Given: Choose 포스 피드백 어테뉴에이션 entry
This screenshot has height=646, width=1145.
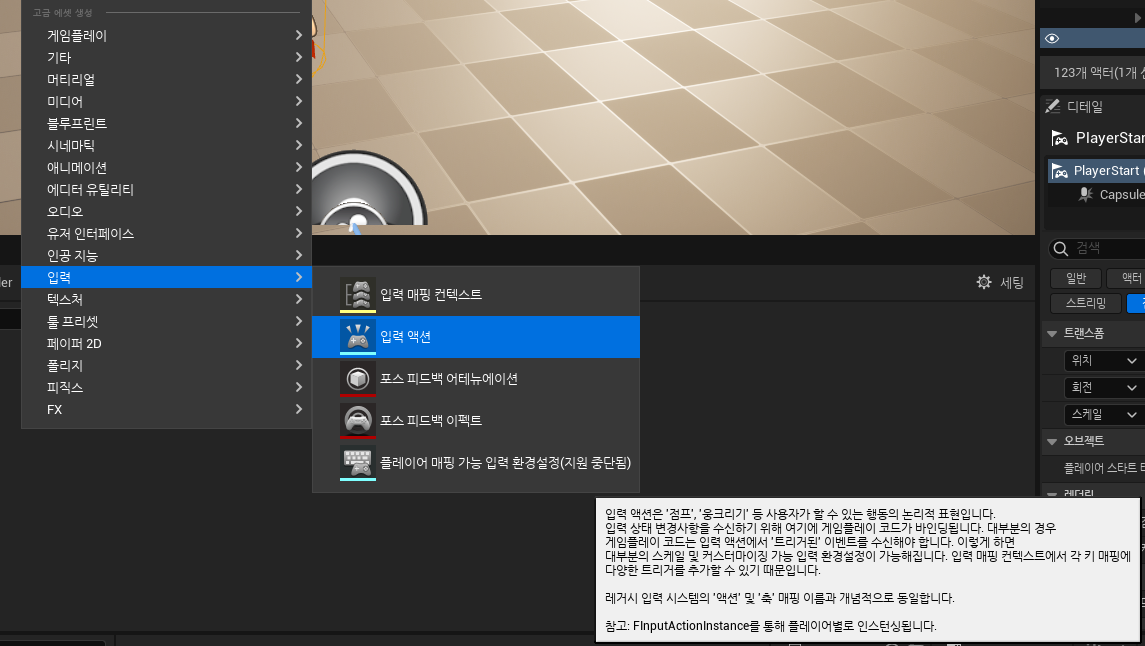Looking at the screenshot, I should pyautogui.click(x=476, y=378).
